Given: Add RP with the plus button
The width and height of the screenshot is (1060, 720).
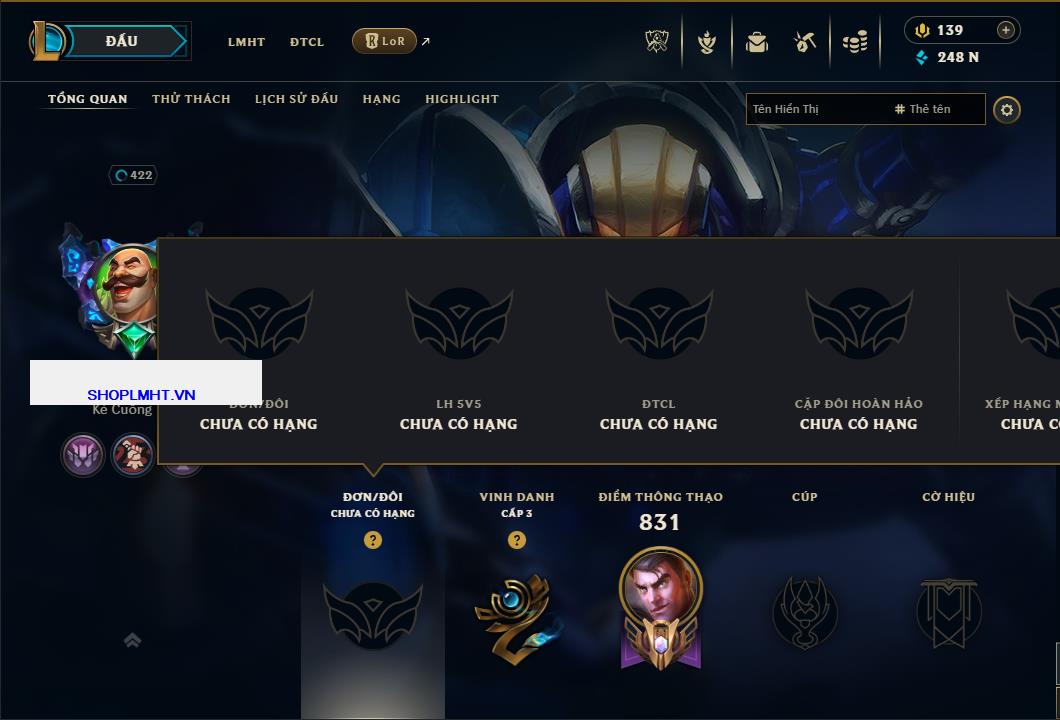Looking at the screenshot, I should (1006, 30).
